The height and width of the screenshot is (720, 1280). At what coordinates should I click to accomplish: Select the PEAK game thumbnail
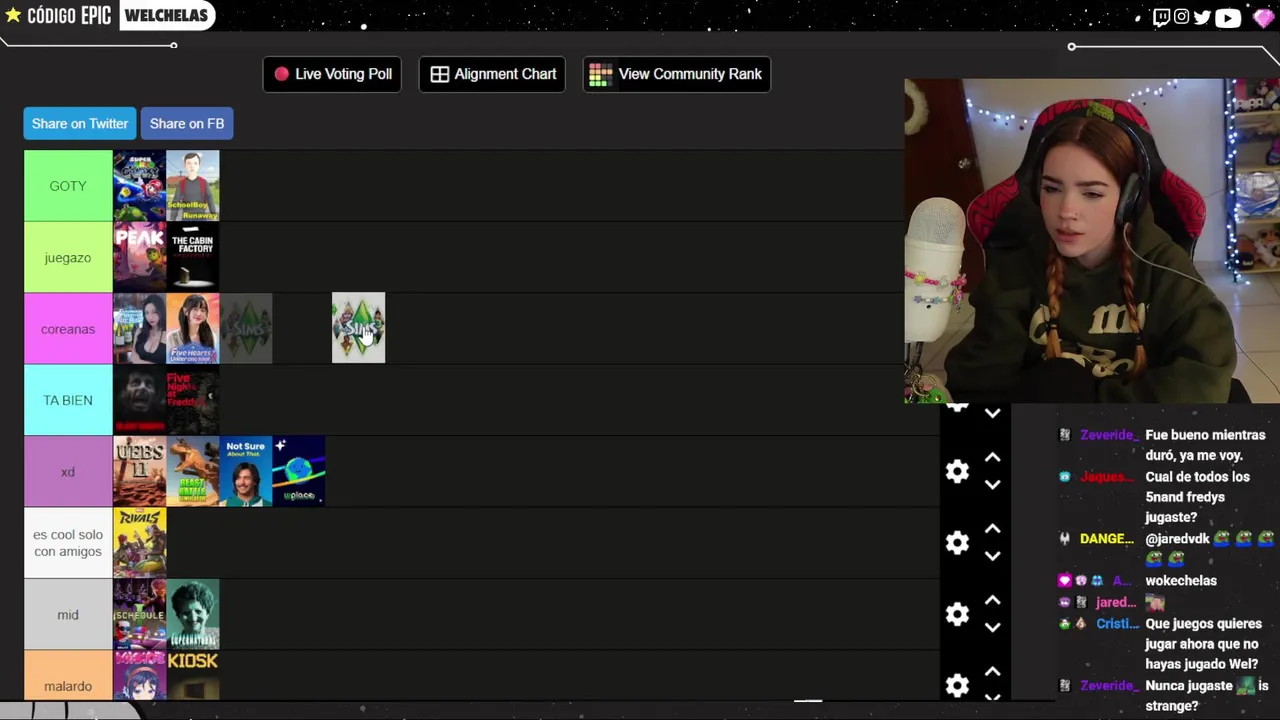[139, 257]
